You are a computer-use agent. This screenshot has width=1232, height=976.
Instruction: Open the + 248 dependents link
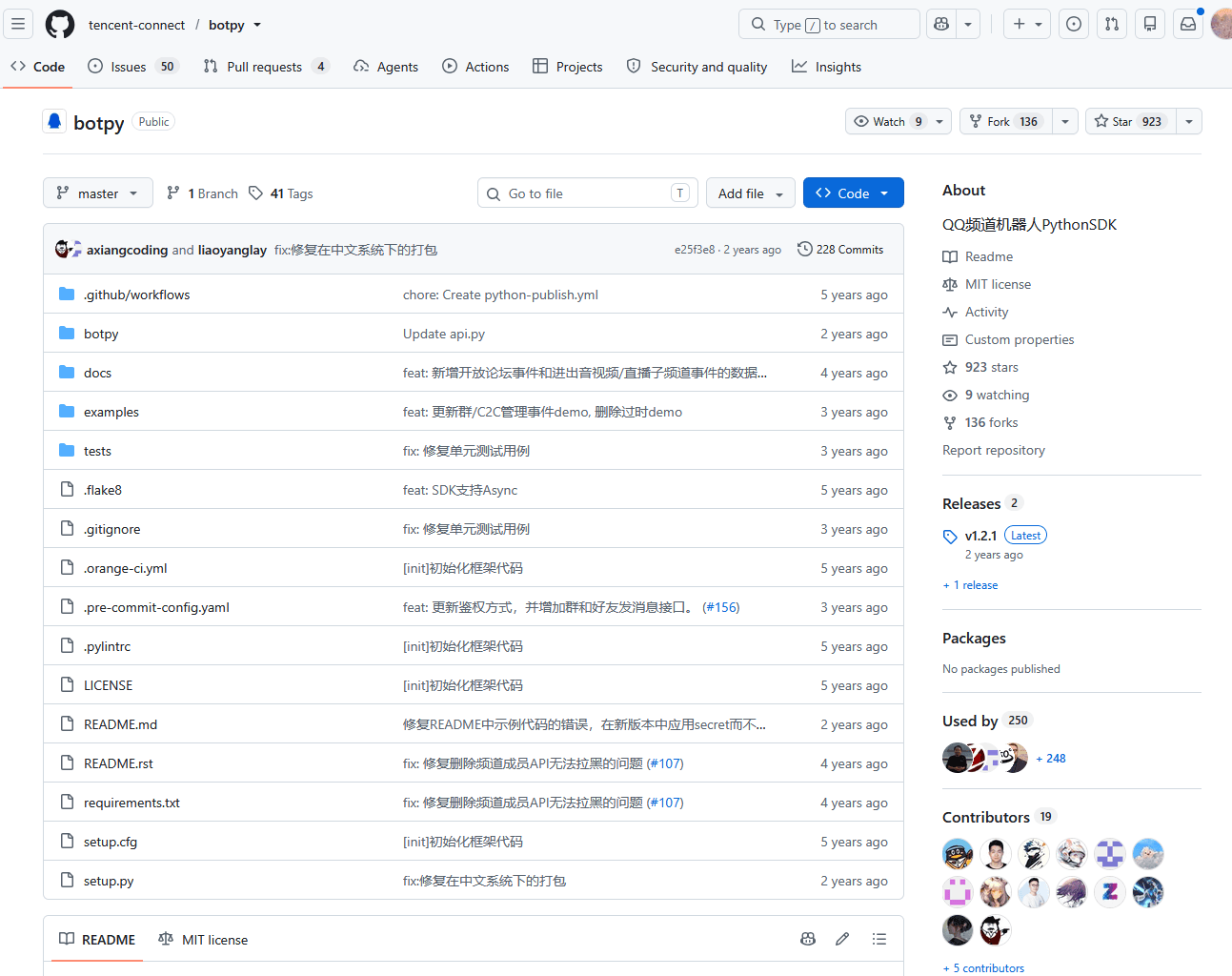[x=1051, y=759]
